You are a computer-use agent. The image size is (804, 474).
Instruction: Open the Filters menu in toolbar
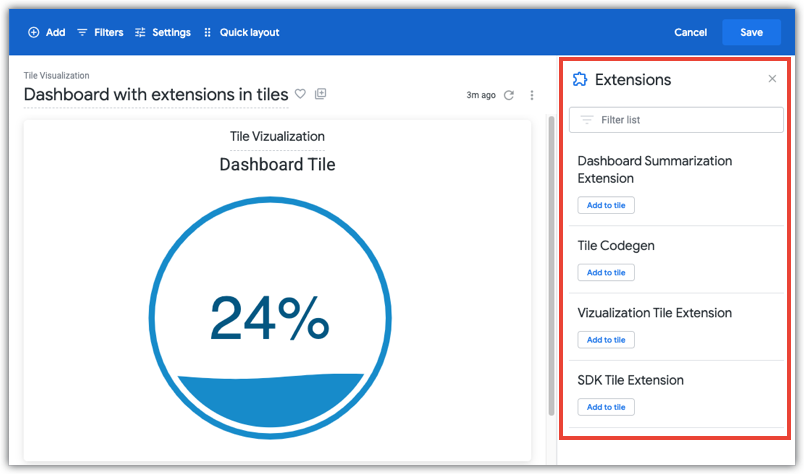[100, 32]
